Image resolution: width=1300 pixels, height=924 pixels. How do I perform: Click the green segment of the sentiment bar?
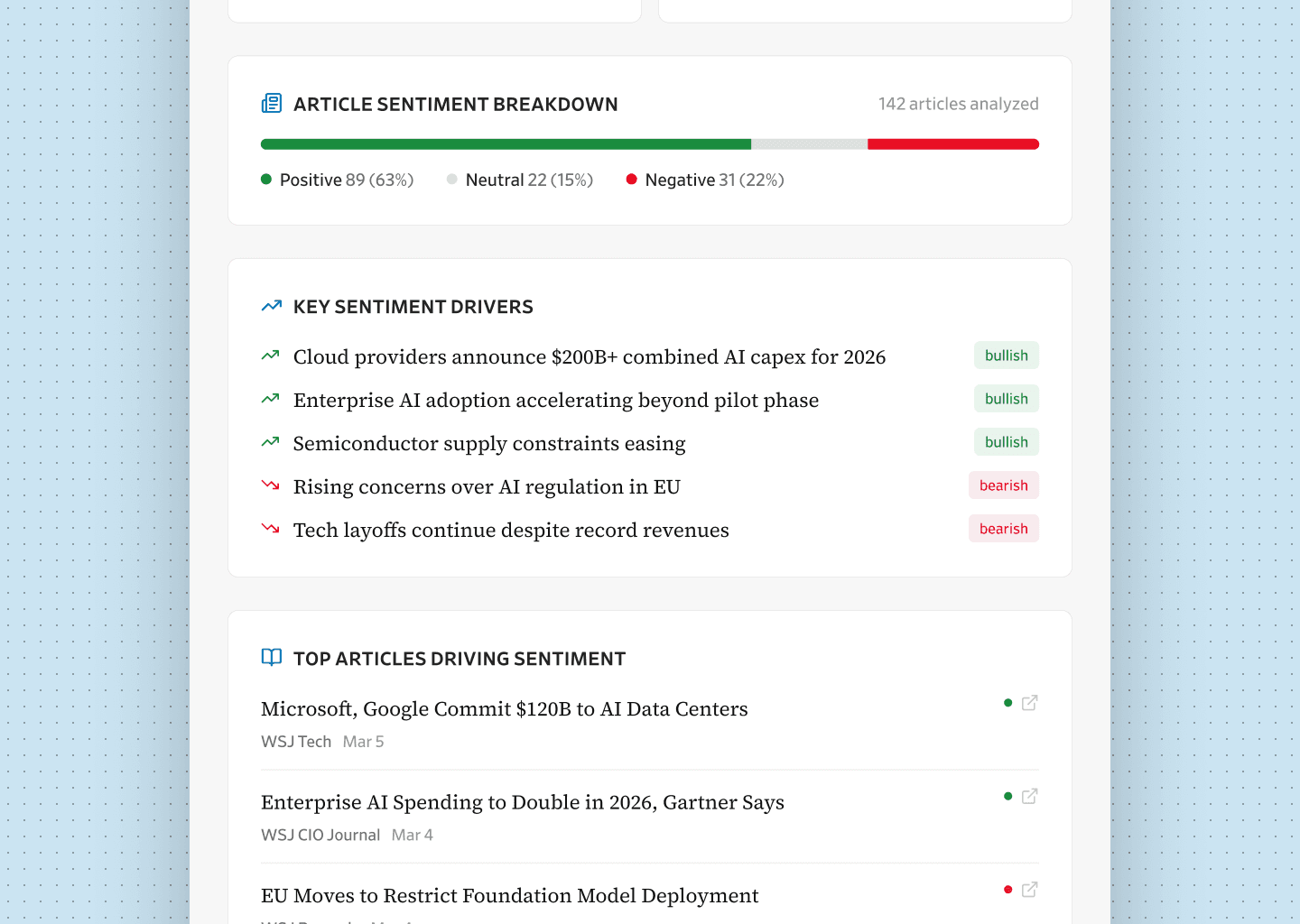pyautogui.click(x=506, y=143)
